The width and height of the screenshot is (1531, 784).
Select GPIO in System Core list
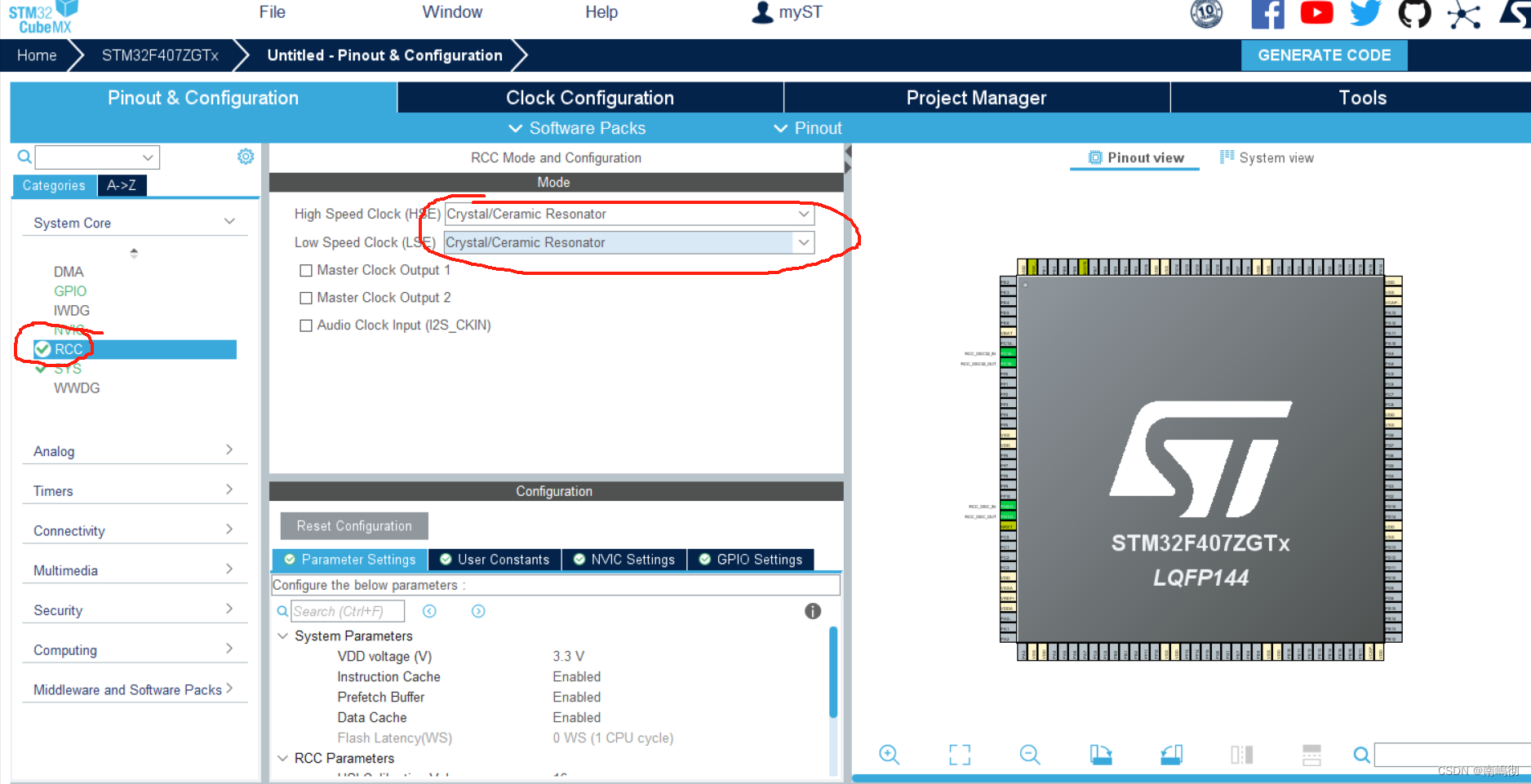70,291
